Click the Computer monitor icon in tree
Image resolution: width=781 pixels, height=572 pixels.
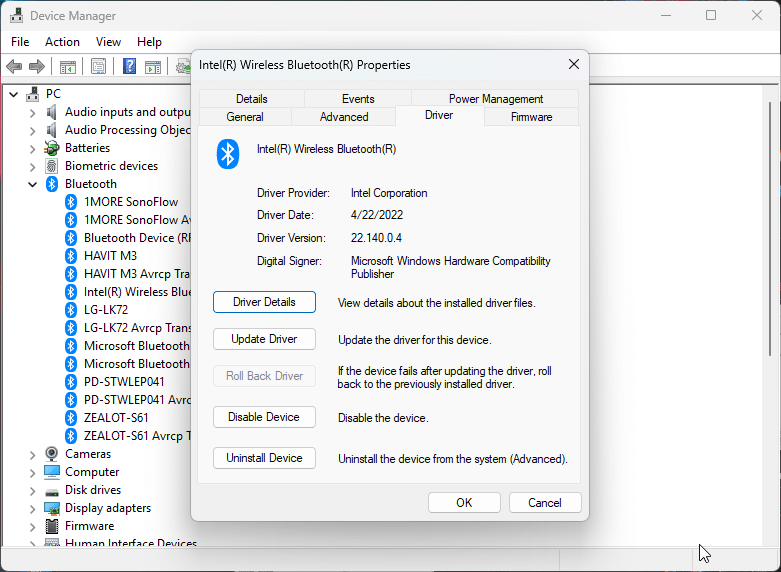[52, 472]
